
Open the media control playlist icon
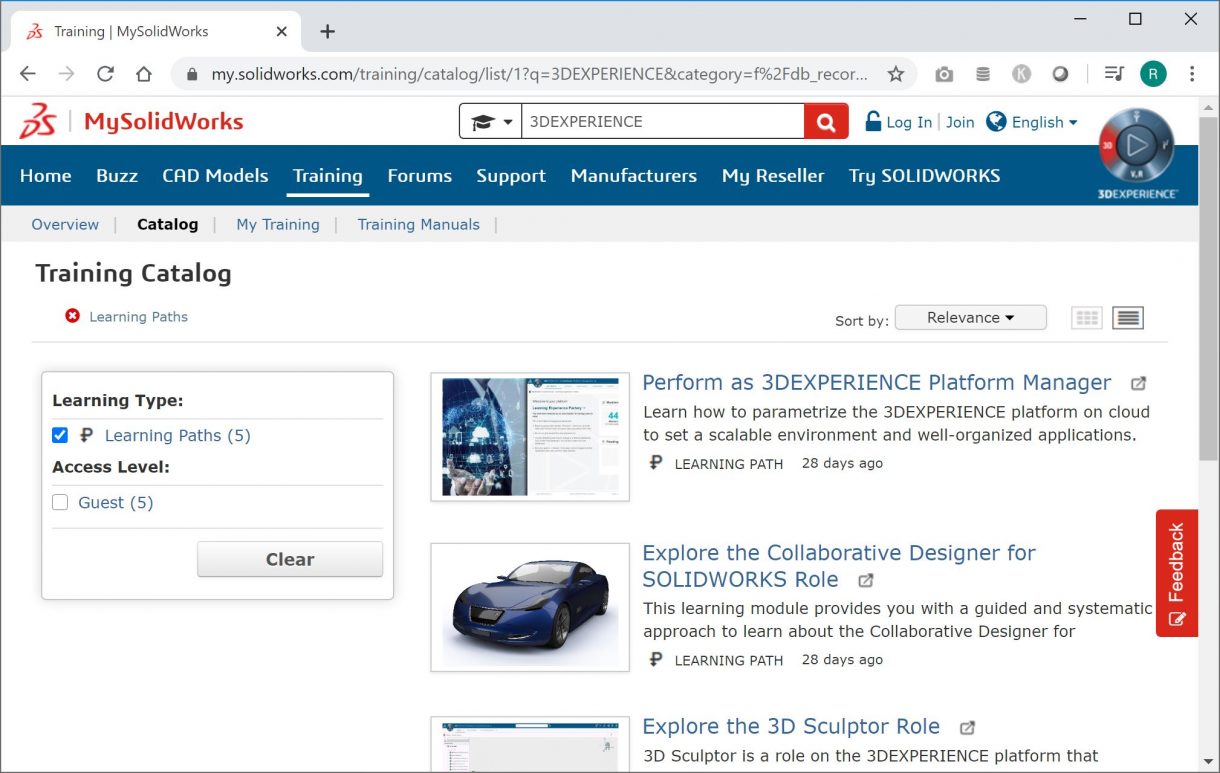point(1113,74)
